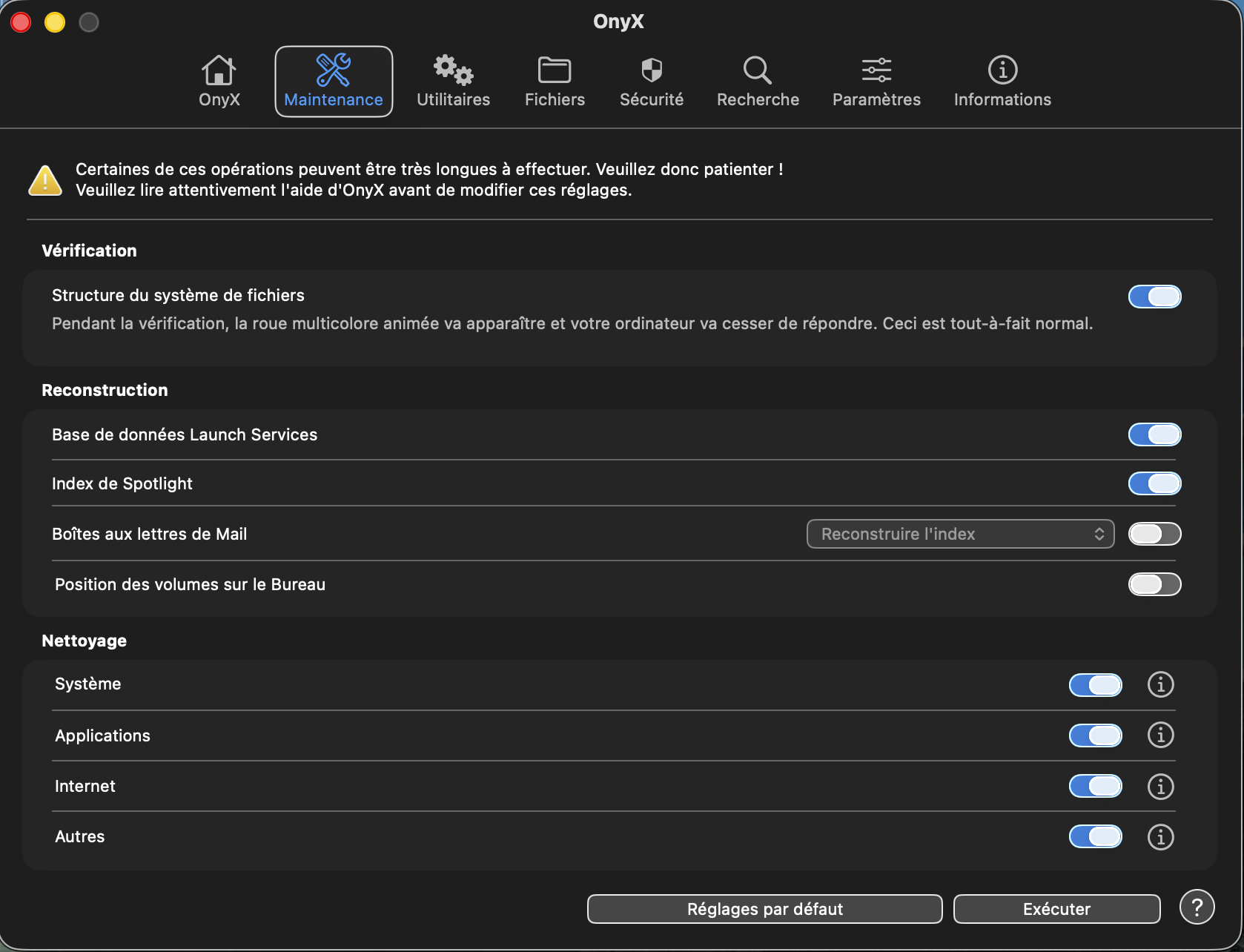
Task: Switch off Autres cleaning
Action: [1095, 836]
